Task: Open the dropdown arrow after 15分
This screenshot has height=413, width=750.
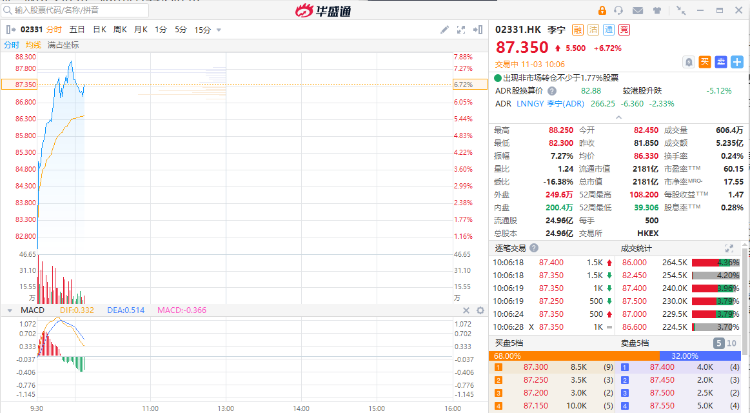Action: click(221, 30)
